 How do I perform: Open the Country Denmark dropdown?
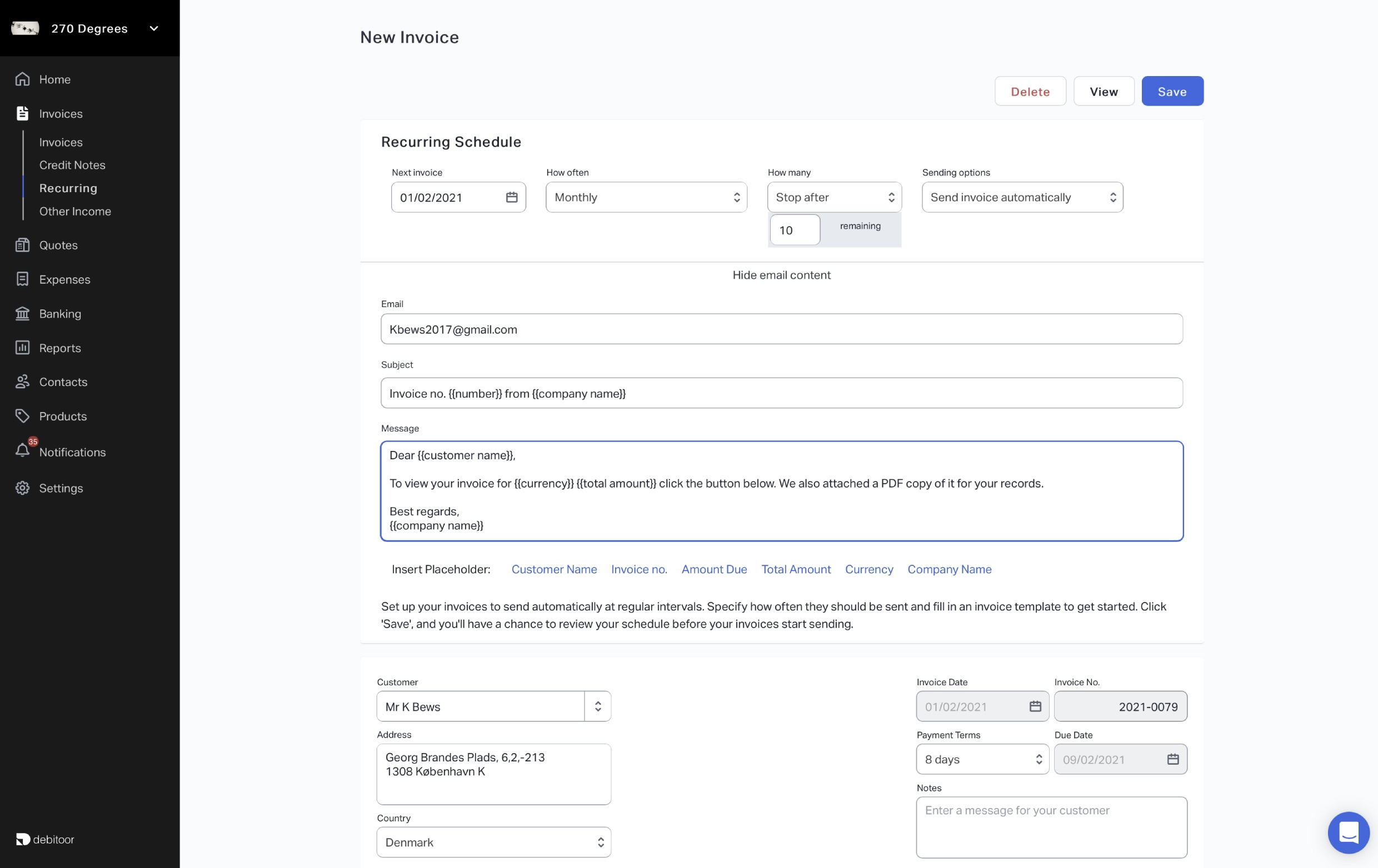493,842
